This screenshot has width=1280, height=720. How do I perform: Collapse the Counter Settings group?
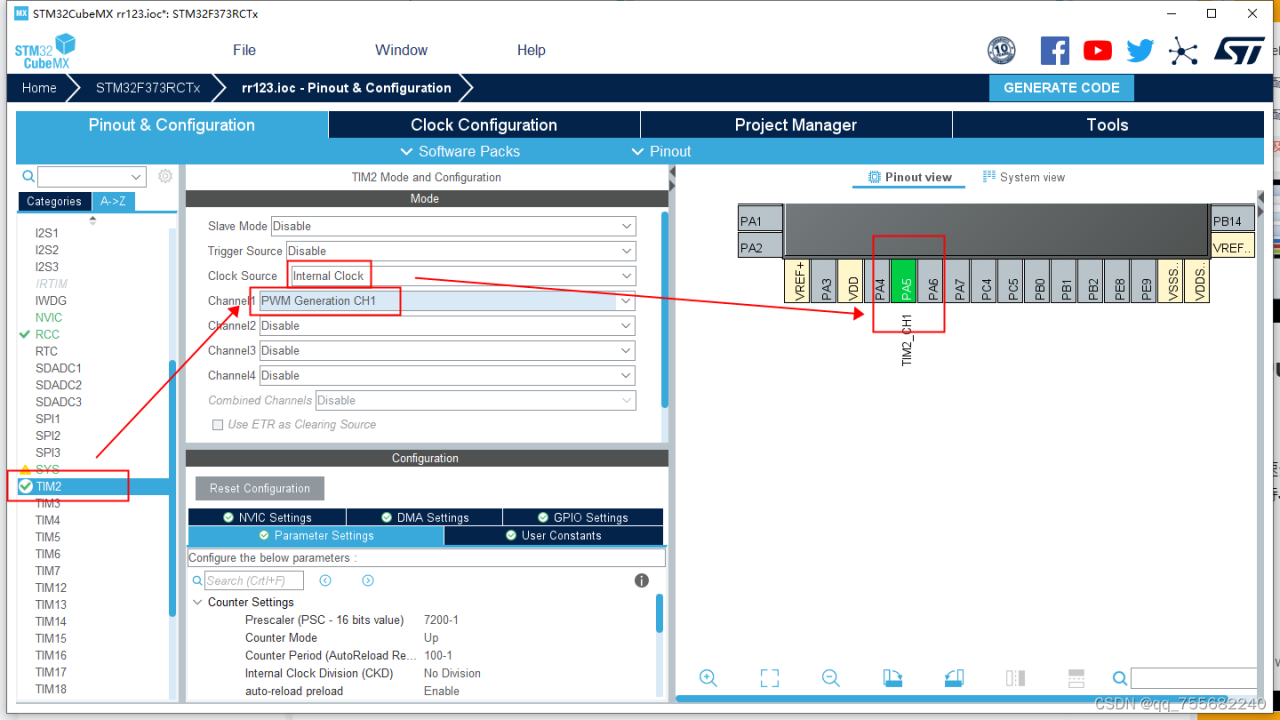coord(197,602)
